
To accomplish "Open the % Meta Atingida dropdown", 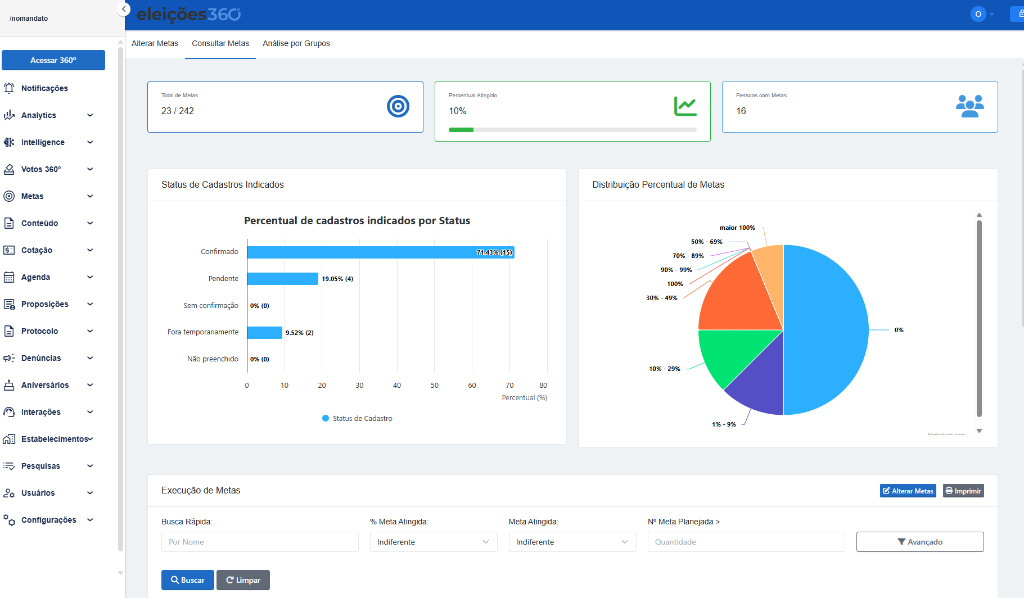I will pos(433,541).
